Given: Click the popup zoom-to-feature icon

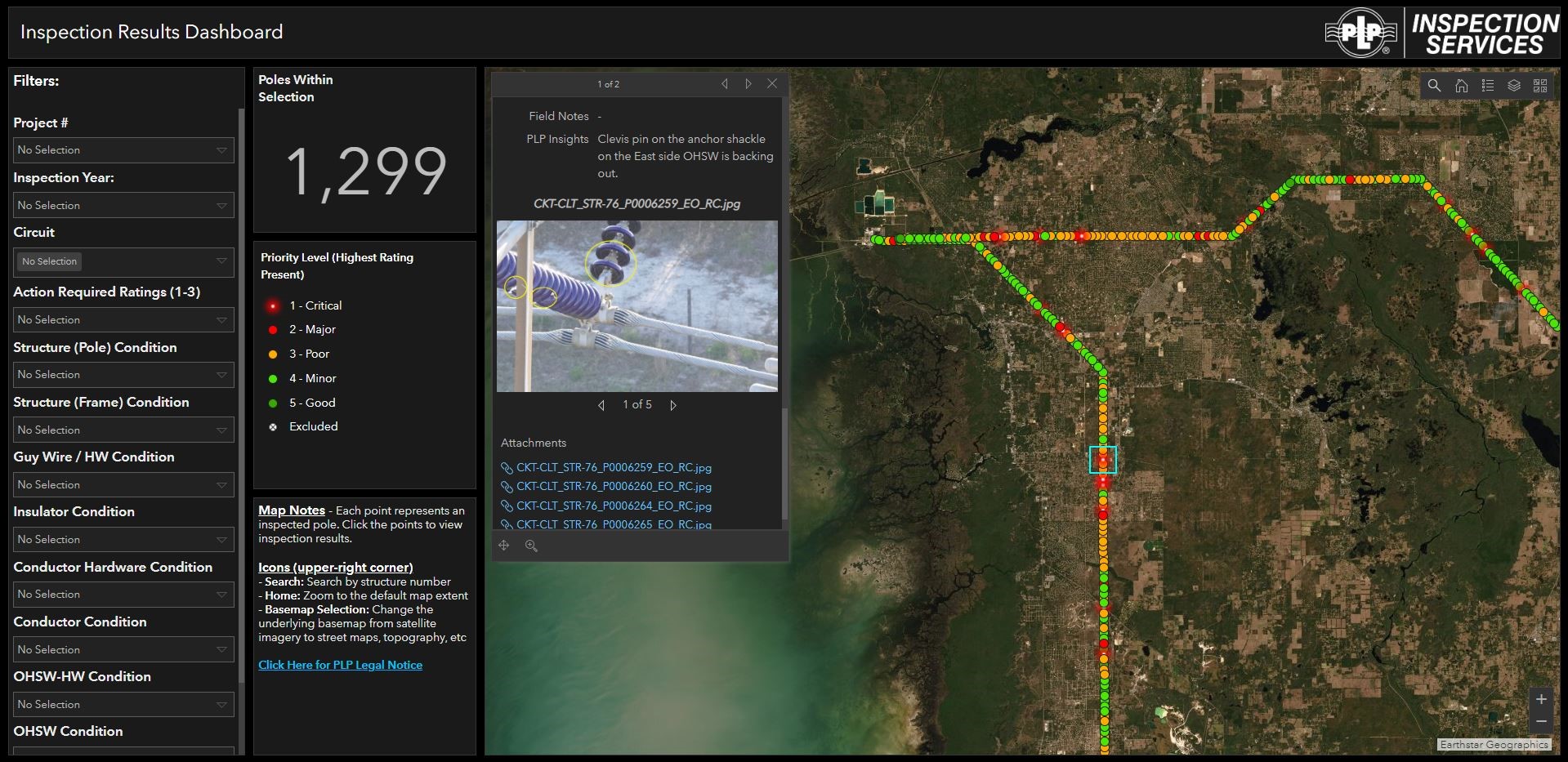Looking at the screenshot, I should (x=531, y=546).
